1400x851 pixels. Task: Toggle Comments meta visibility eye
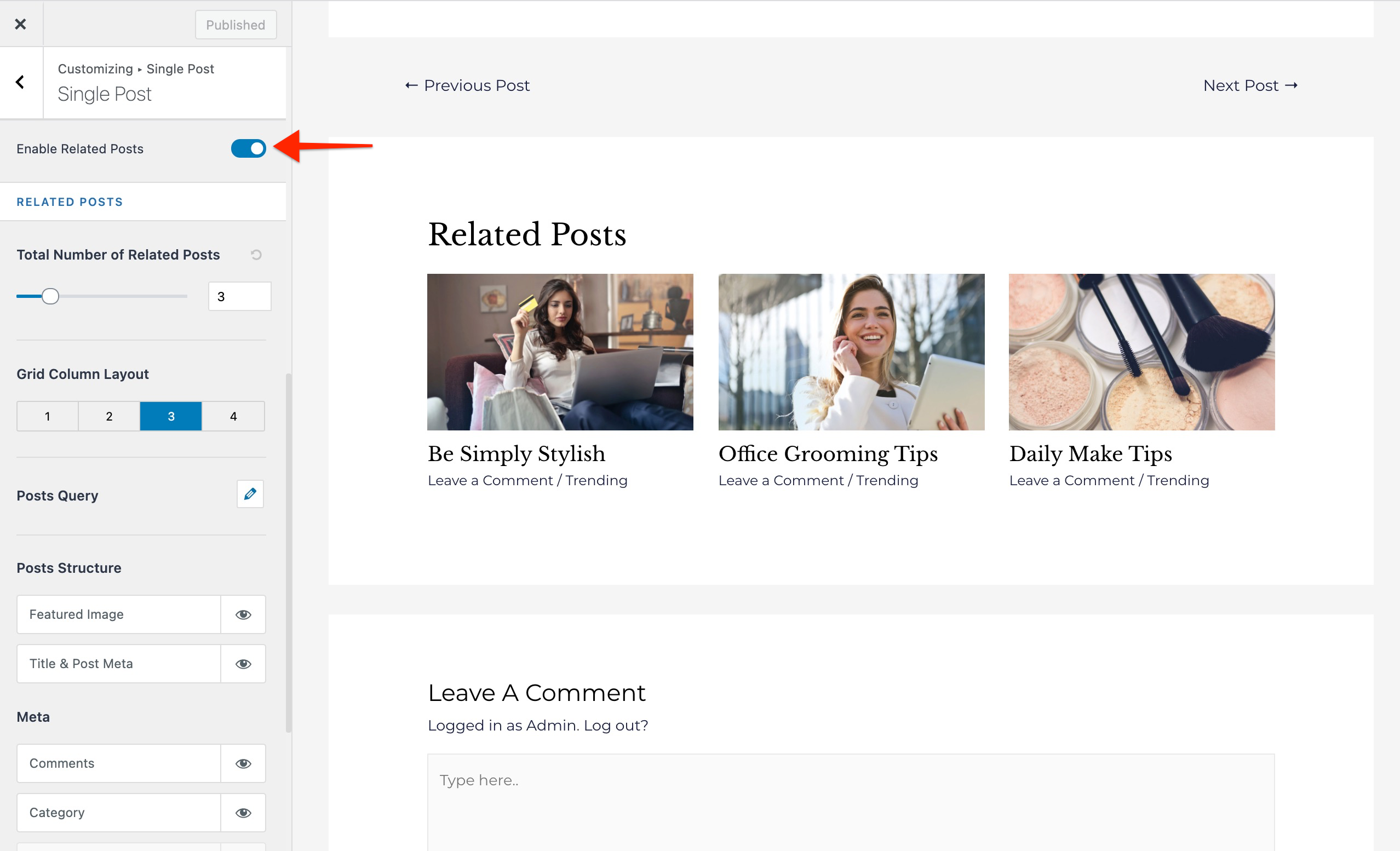[x=243, y=763]
